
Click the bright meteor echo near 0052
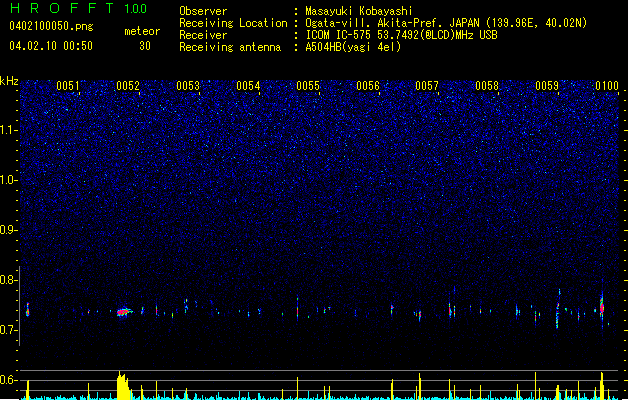coord(124,312)
